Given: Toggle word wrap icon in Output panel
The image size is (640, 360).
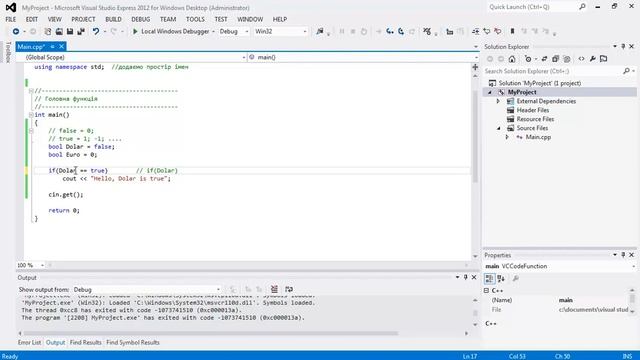Looking at the screenshot, I should point(289,289).
